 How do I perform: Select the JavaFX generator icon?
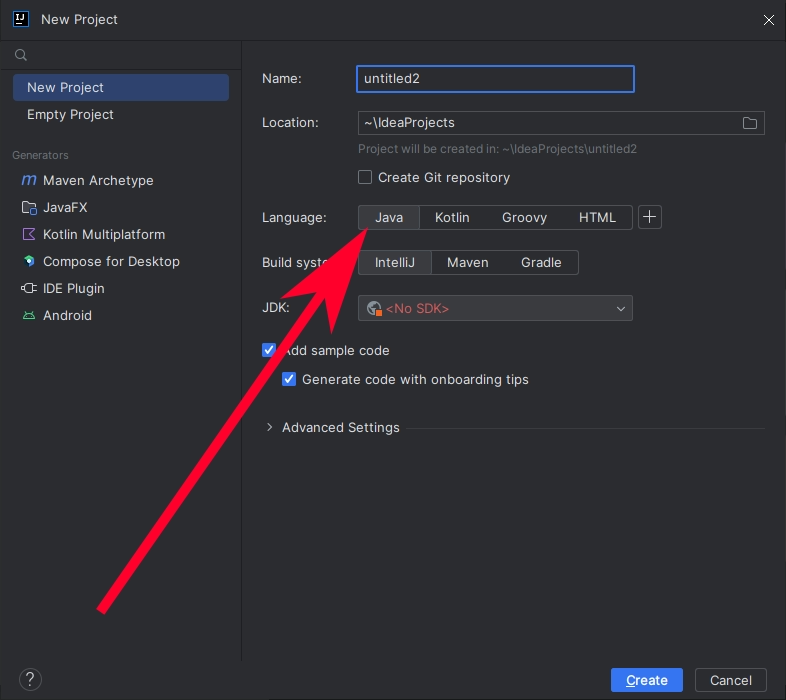(x=28, y=208)
